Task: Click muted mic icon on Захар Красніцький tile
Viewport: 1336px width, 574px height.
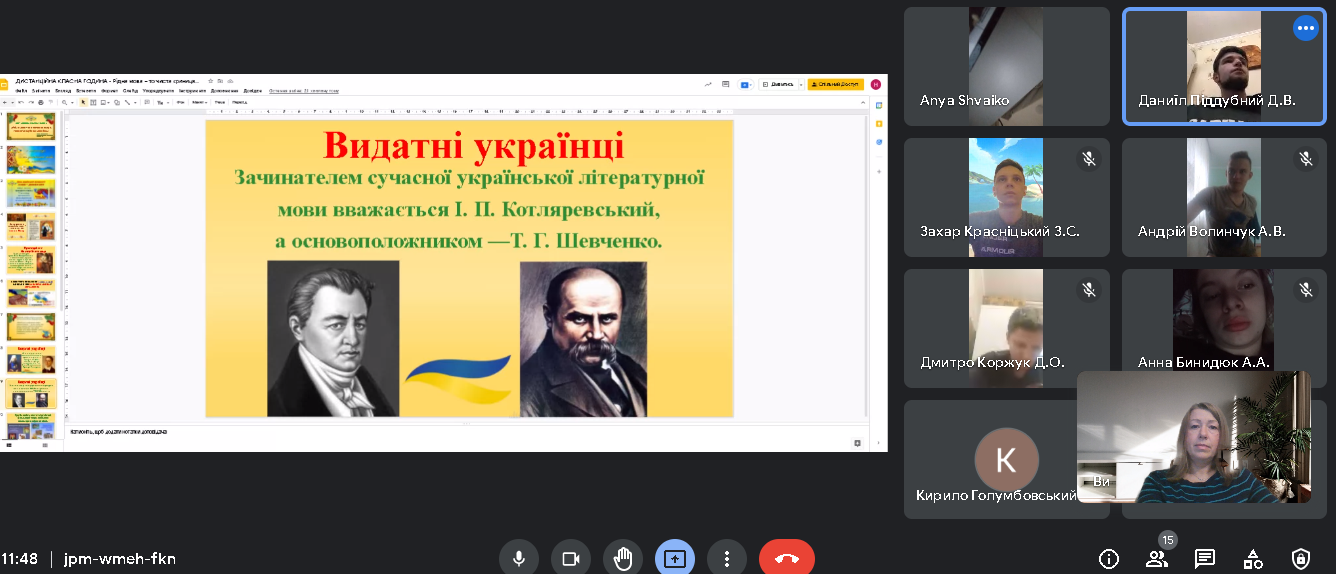Action: pos(1088,159)
